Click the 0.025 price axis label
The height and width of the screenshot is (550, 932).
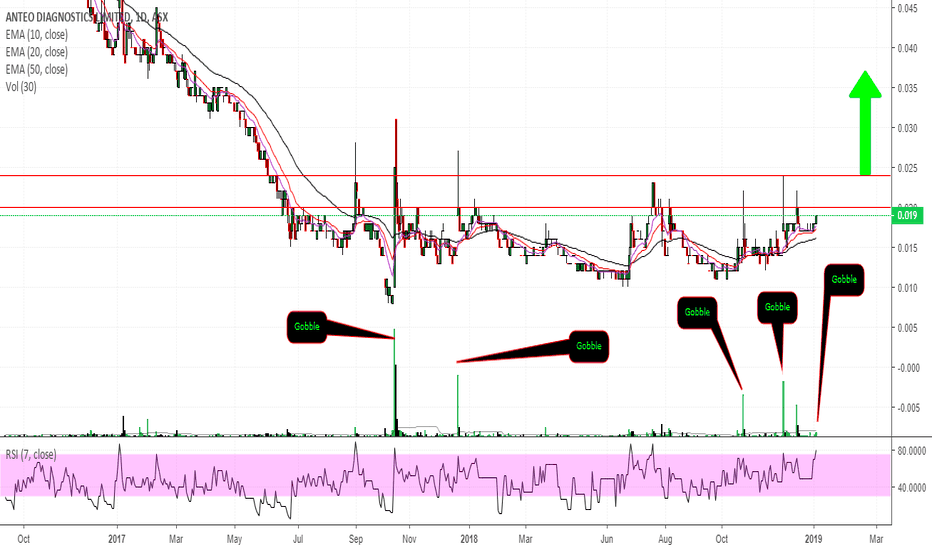[x=907, y=168]
